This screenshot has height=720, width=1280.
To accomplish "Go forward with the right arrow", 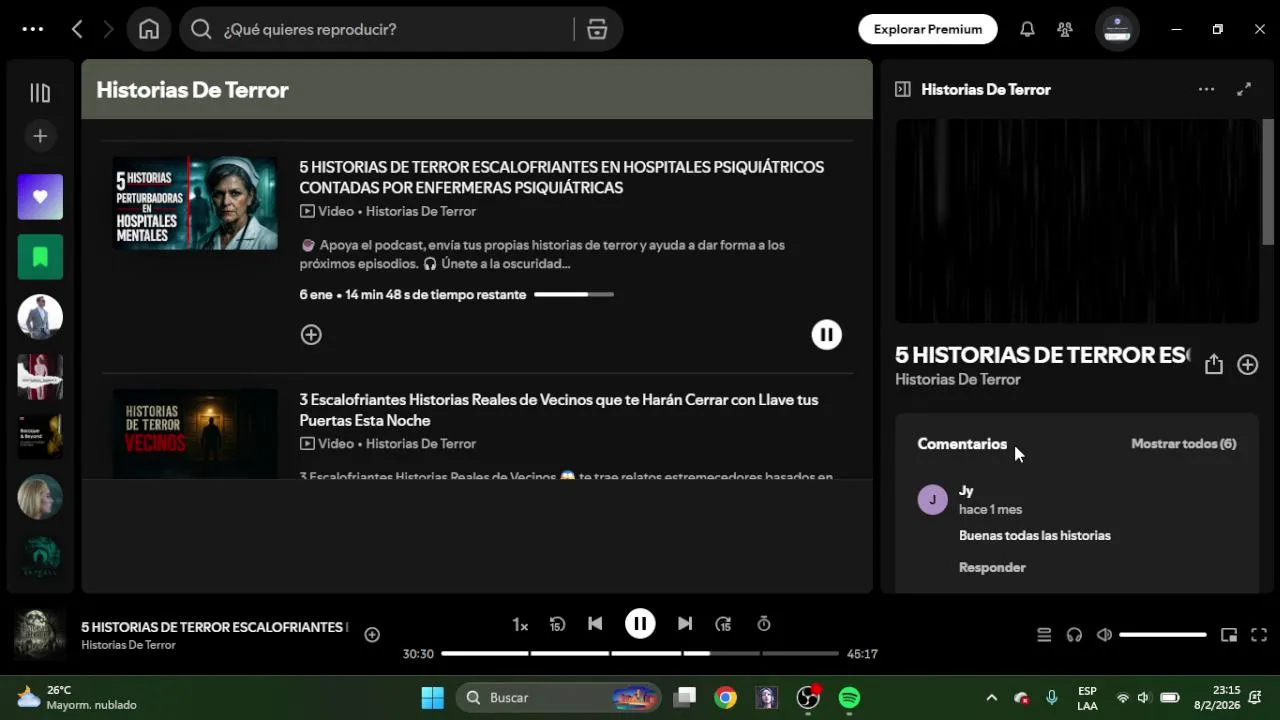I will point(108,29).
